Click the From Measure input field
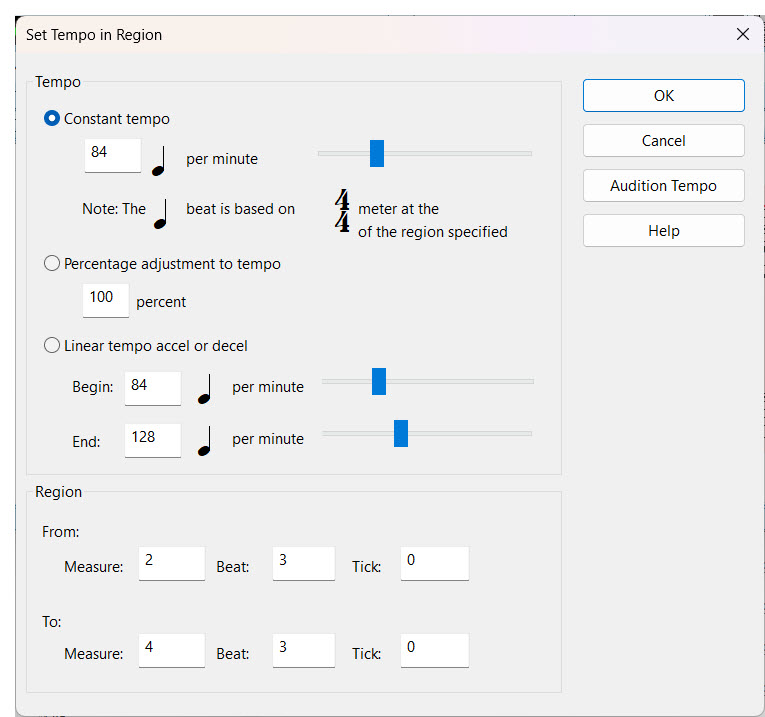 tap(171, 563)
